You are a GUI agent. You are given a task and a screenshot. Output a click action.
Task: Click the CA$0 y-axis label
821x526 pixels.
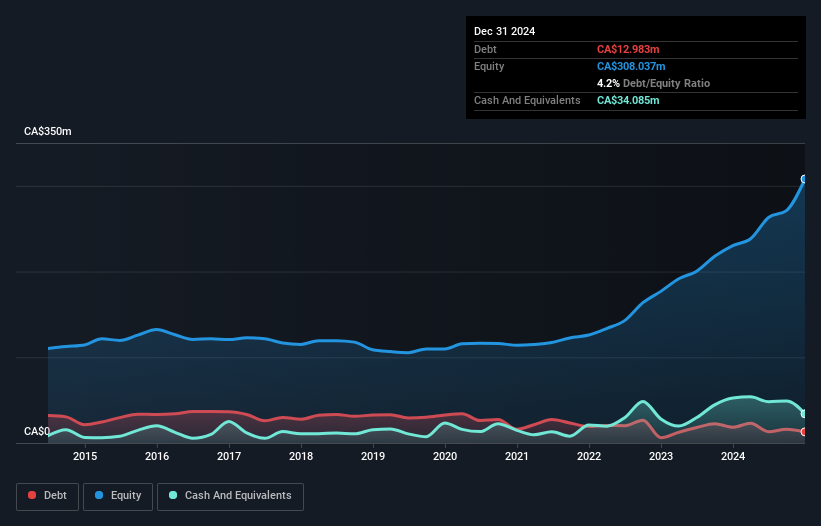click(37, 431)
